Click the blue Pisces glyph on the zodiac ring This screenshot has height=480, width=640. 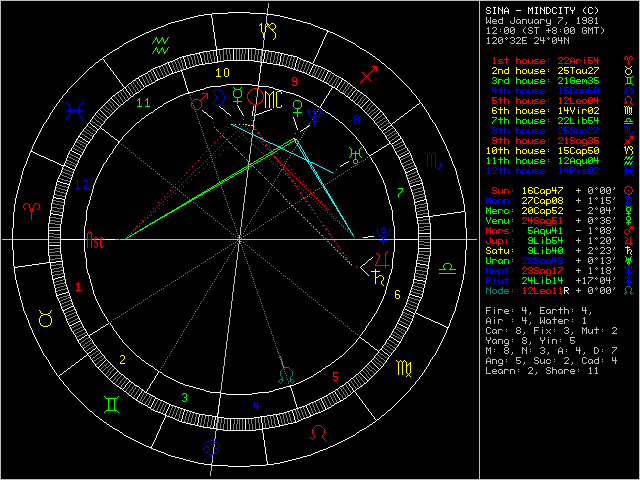75,110
